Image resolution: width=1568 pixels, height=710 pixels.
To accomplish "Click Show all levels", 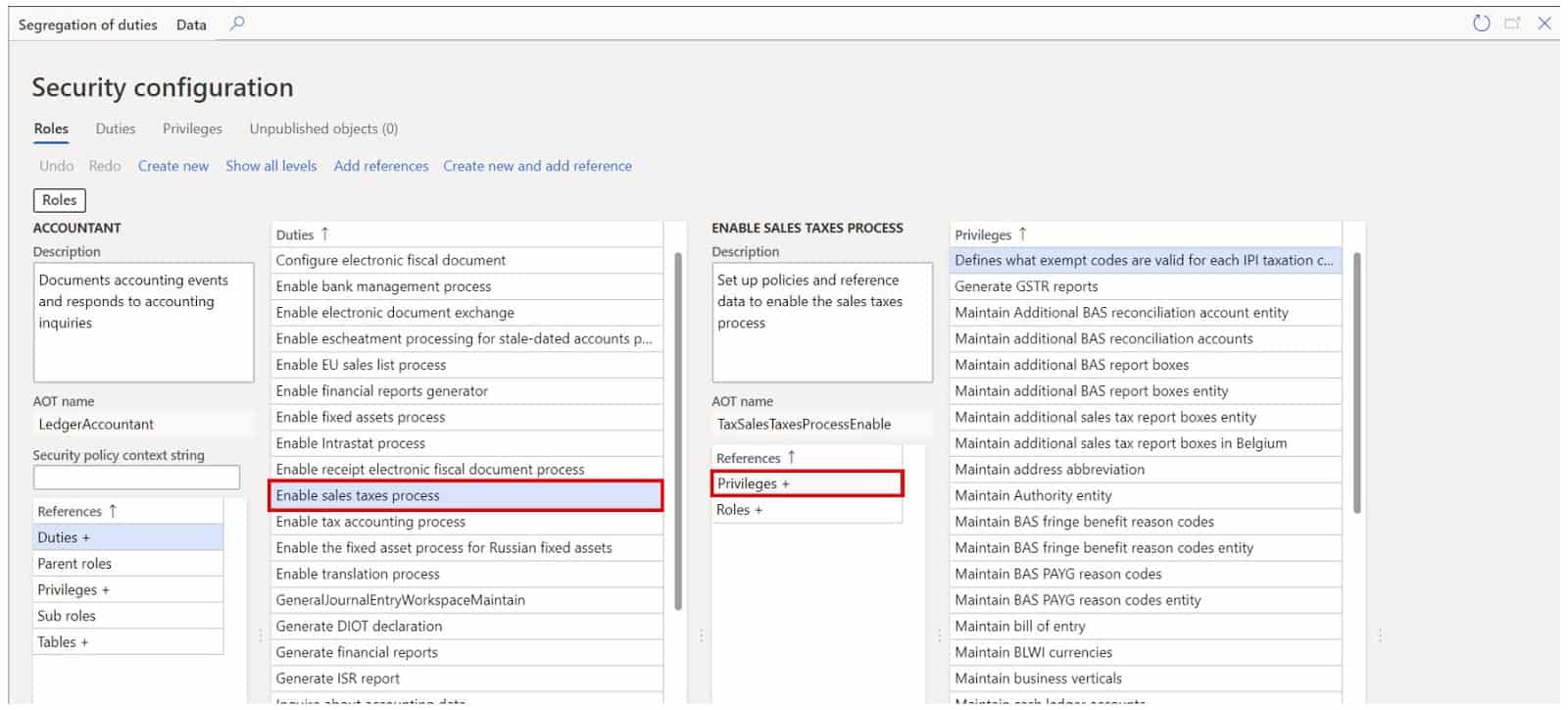I will [271, 166].
